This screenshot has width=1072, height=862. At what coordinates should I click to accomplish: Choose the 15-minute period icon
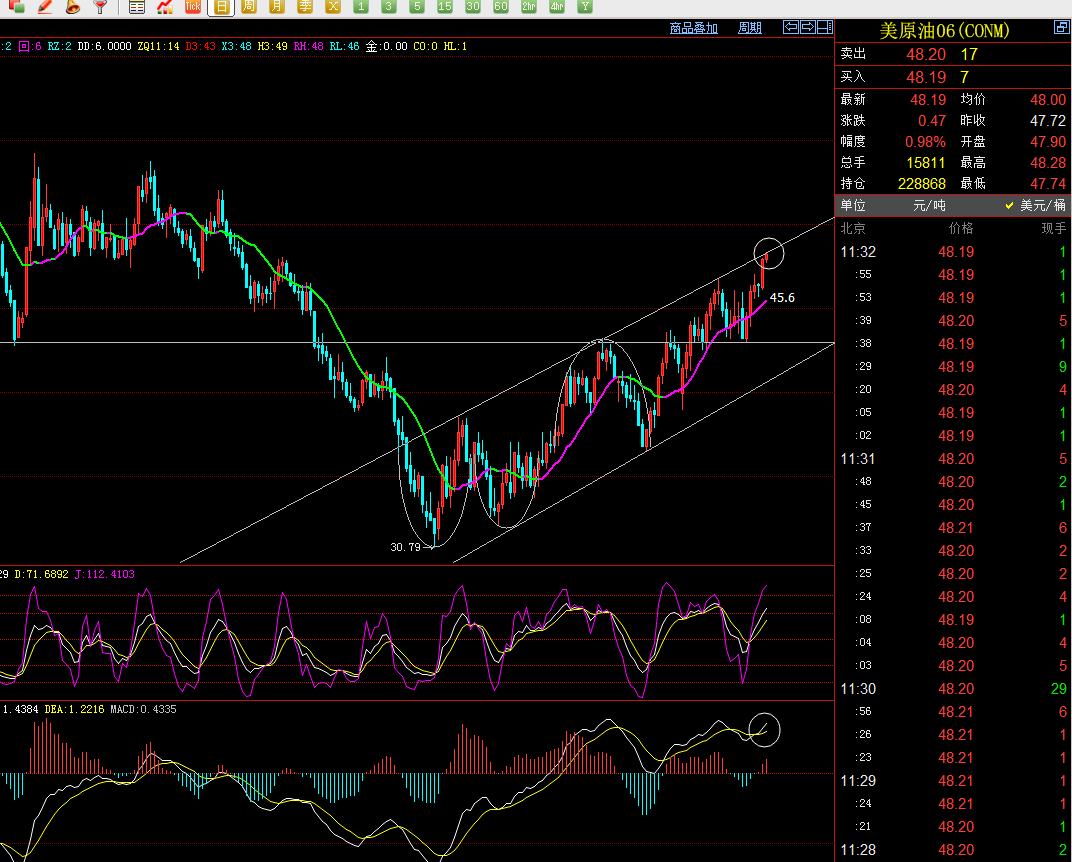click(445, 6)
